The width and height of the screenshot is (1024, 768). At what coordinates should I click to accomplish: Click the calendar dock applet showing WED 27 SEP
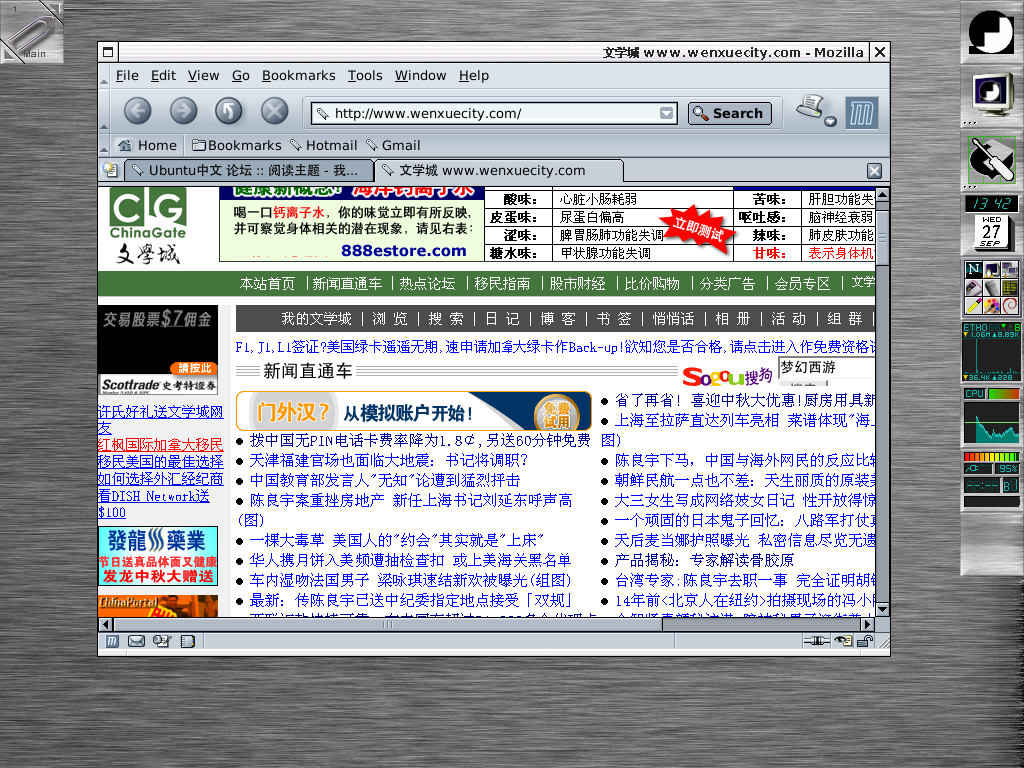click(x=991, y=233)
